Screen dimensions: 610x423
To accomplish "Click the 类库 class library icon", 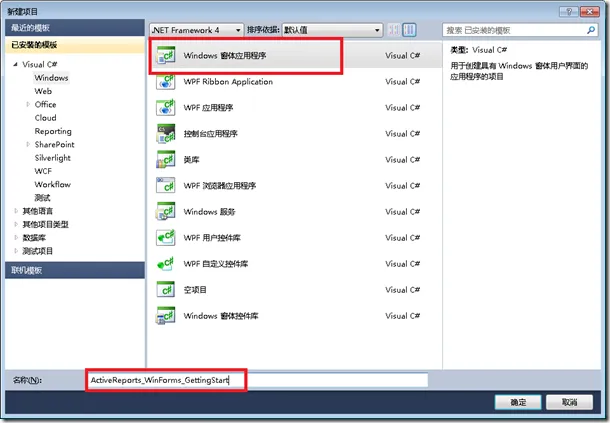I will (x=166, y=160).
